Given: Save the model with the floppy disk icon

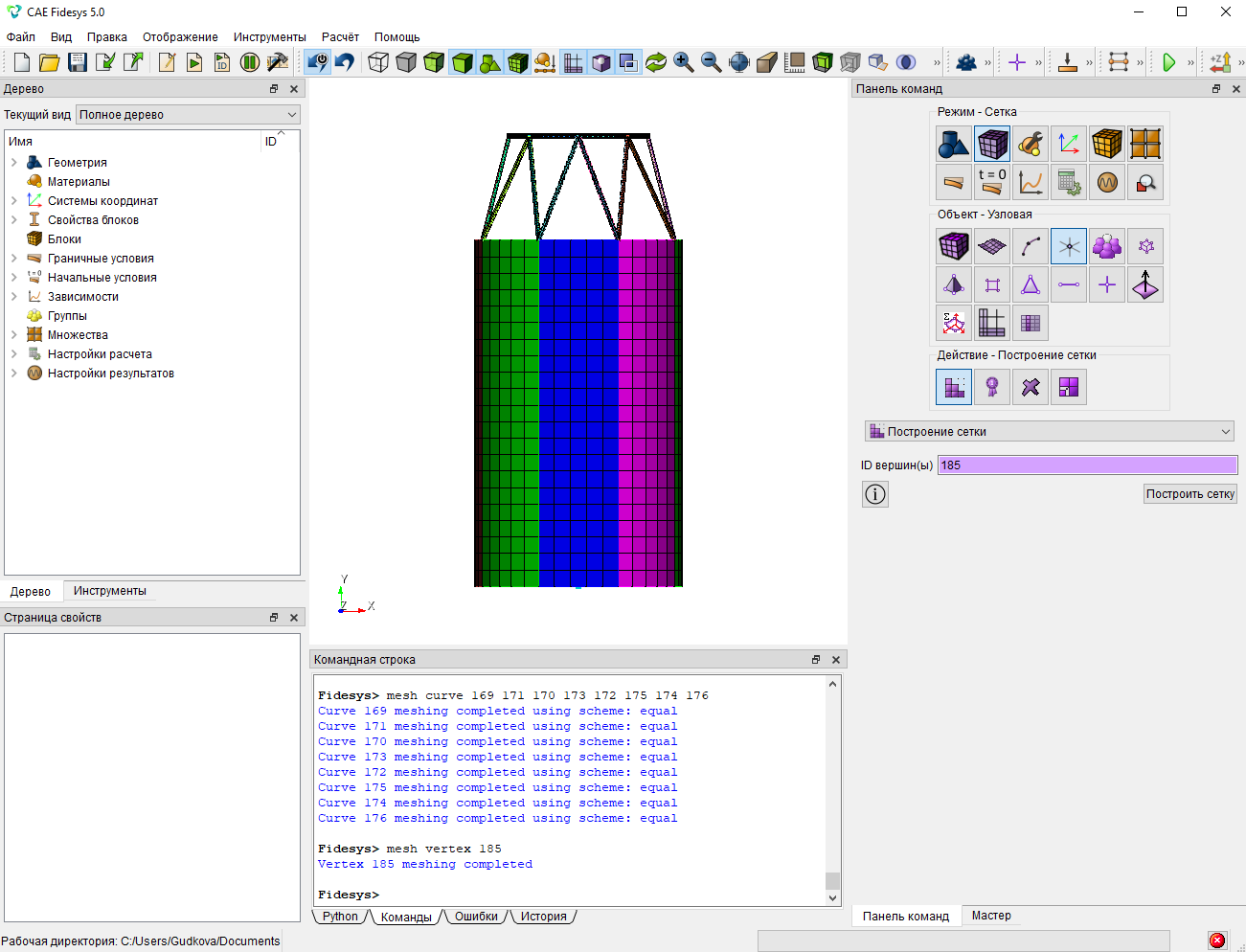Looking at the screenshot, I should coord(78,62).
